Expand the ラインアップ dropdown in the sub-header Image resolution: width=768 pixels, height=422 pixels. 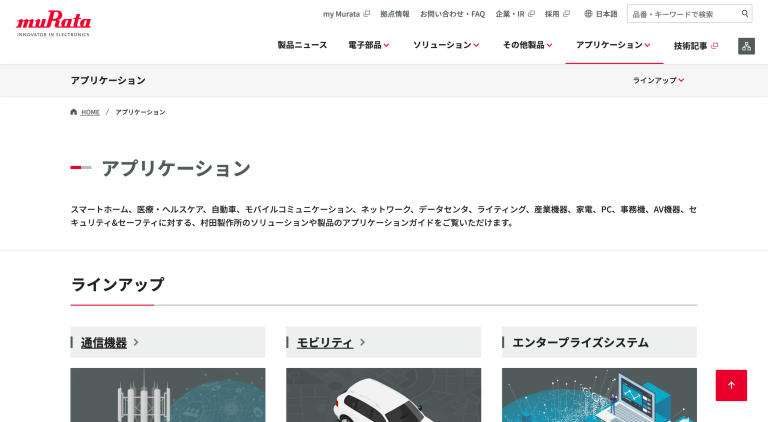(x=658, y=80)
